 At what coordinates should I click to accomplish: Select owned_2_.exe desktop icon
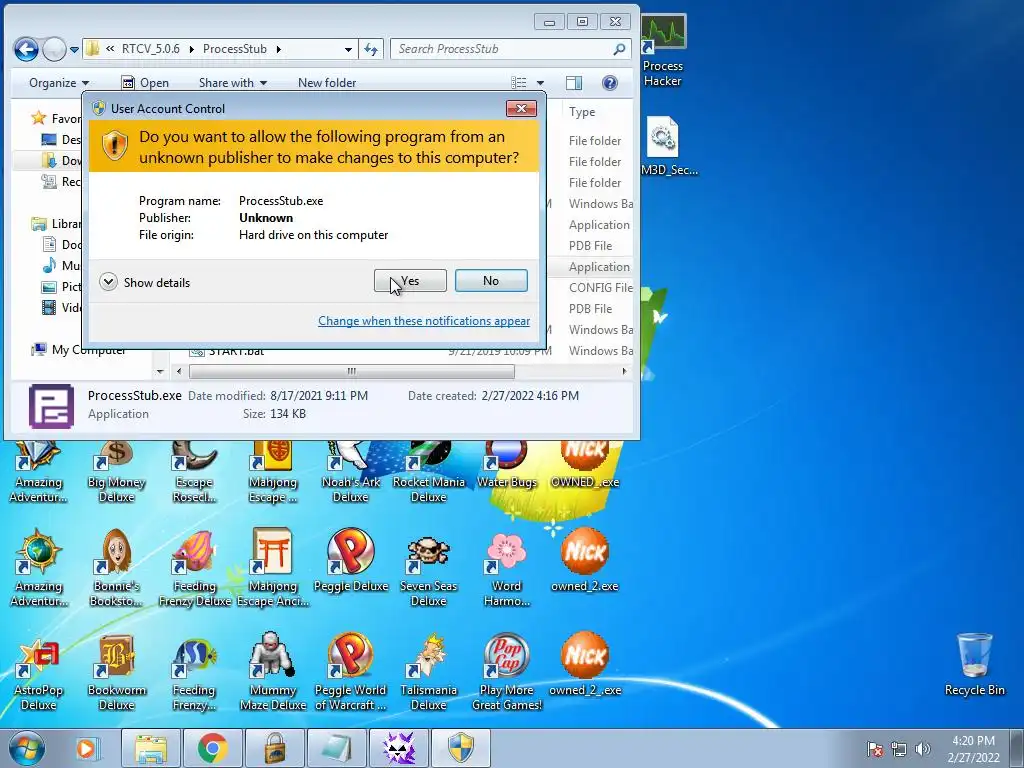pos(584,665)
